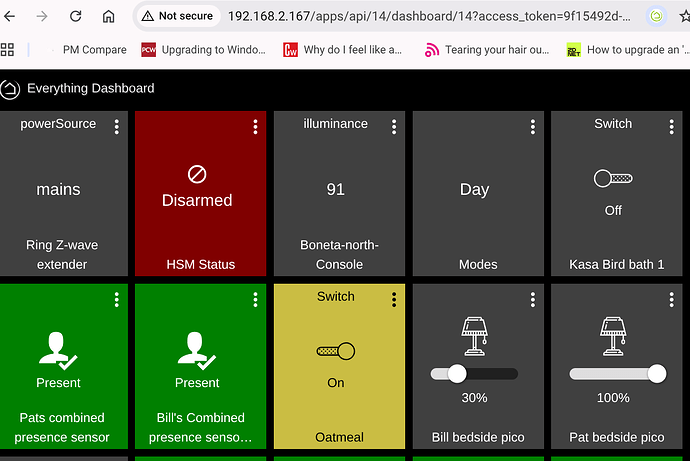
Task: Click the browser address bar URL
Action: point(420,16)
